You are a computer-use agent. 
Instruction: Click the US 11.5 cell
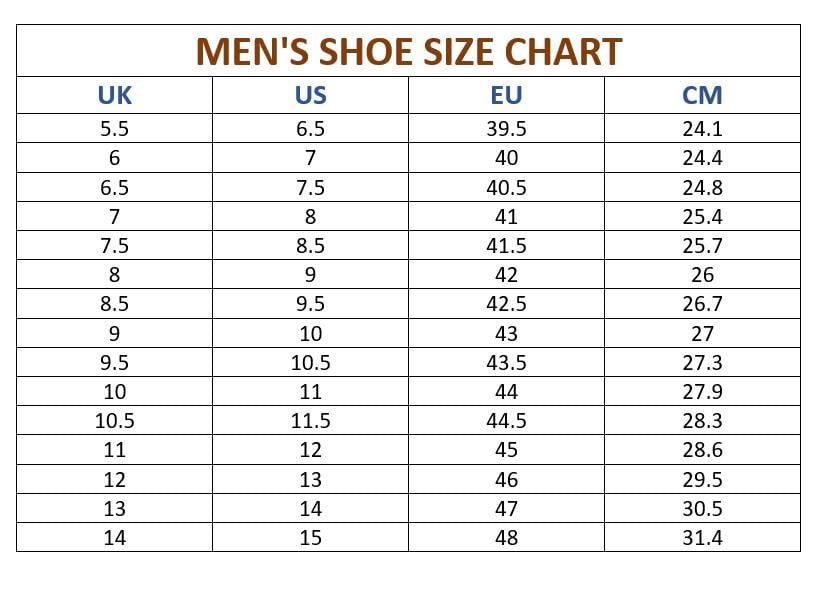tap(310, 421)
